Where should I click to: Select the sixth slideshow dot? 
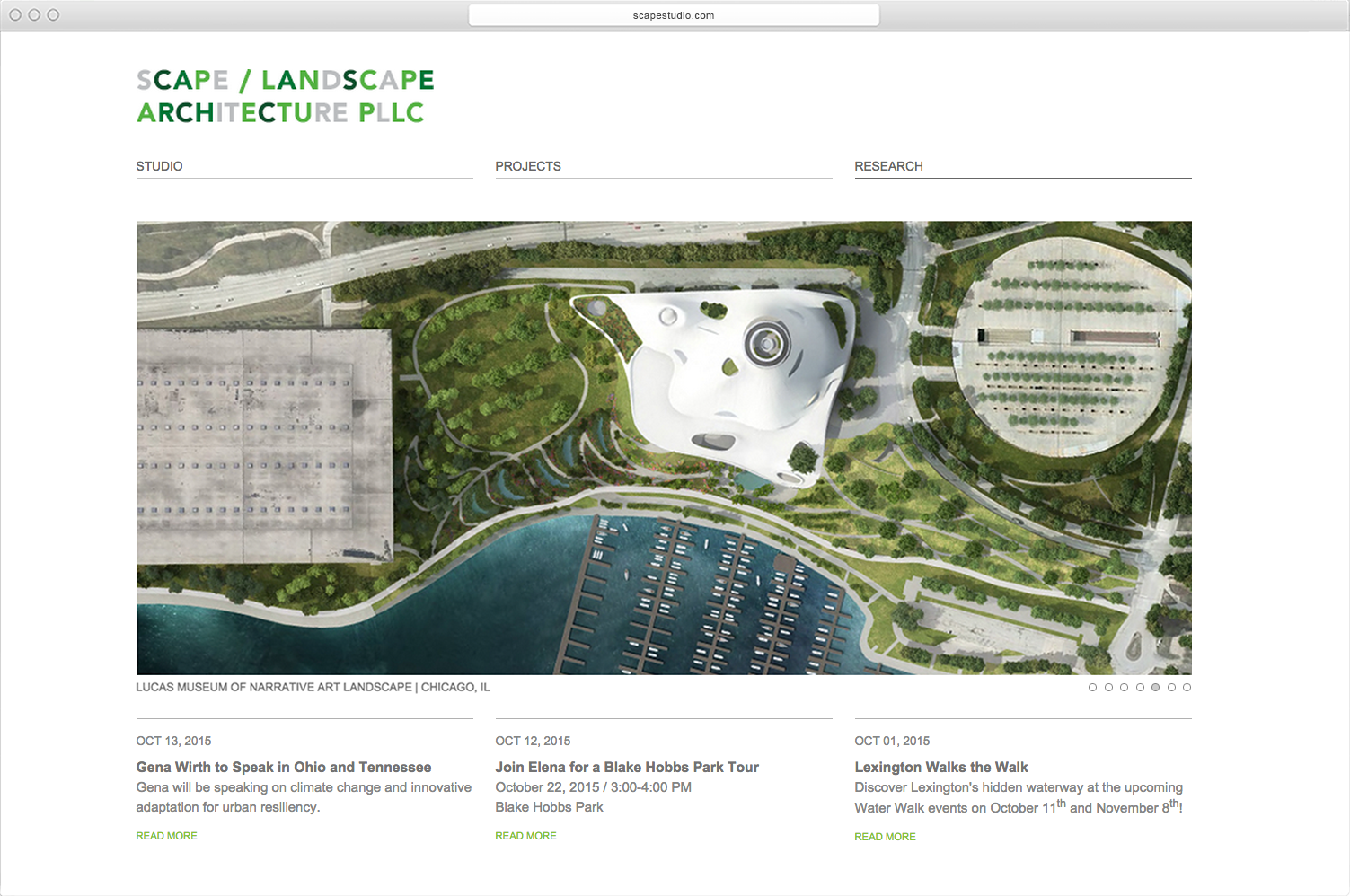pos(1171,688)
